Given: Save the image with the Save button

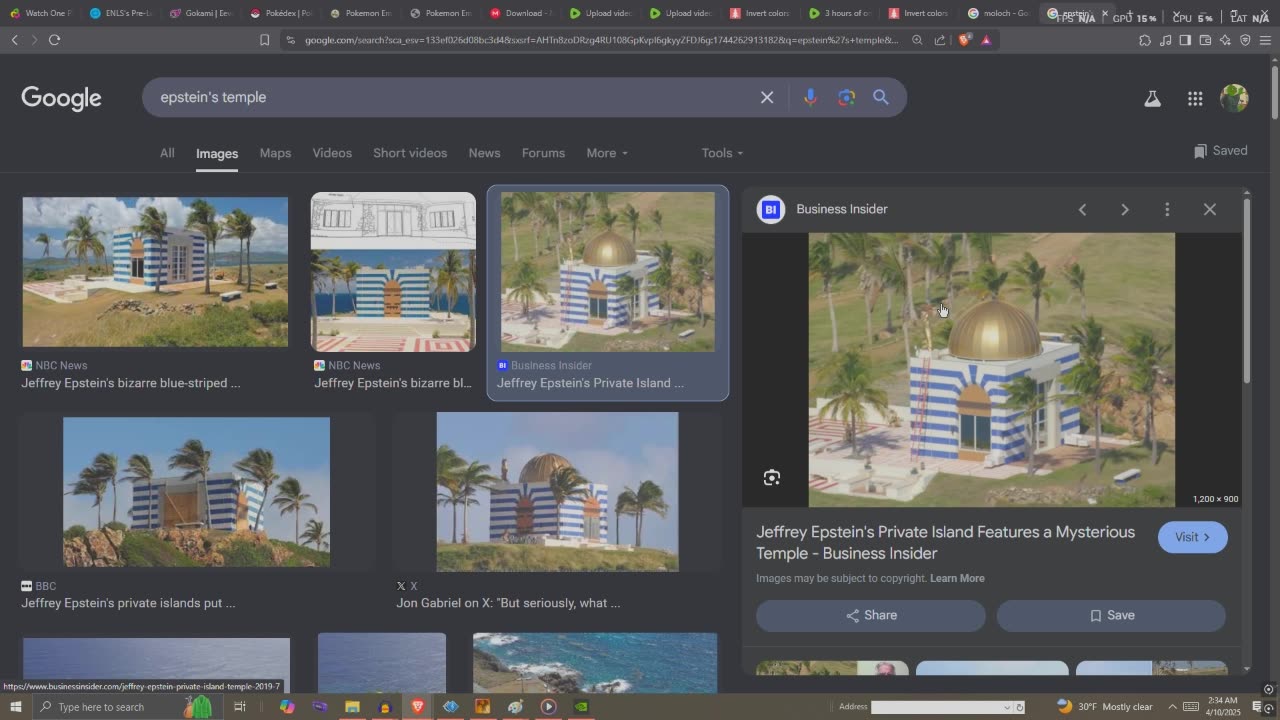Looking at the screenshot, I should pos(1111,615).
